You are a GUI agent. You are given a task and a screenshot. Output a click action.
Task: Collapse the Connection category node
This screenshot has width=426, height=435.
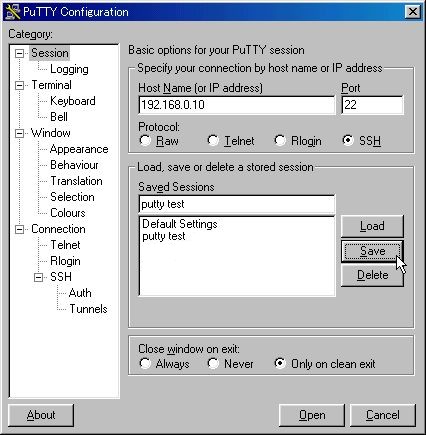(x=20, y=229)
